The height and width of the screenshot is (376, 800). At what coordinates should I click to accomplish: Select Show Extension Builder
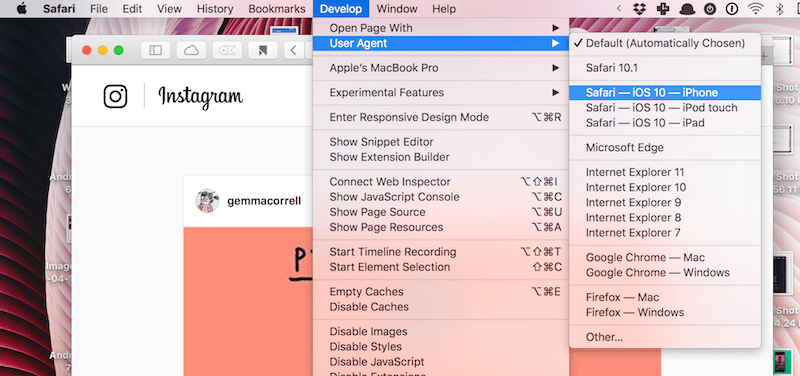click(x=441, y=157)
